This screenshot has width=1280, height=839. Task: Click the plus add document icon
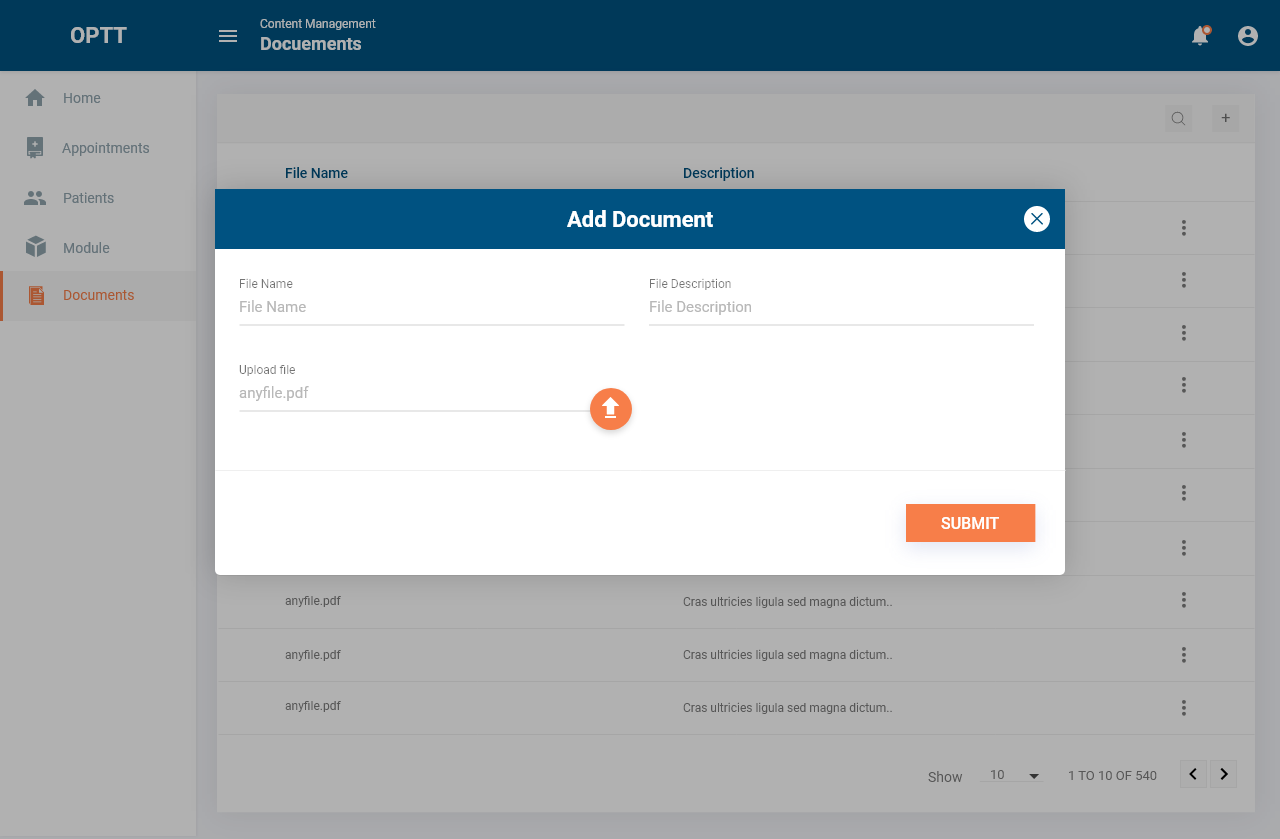(x=1226, y=118)
